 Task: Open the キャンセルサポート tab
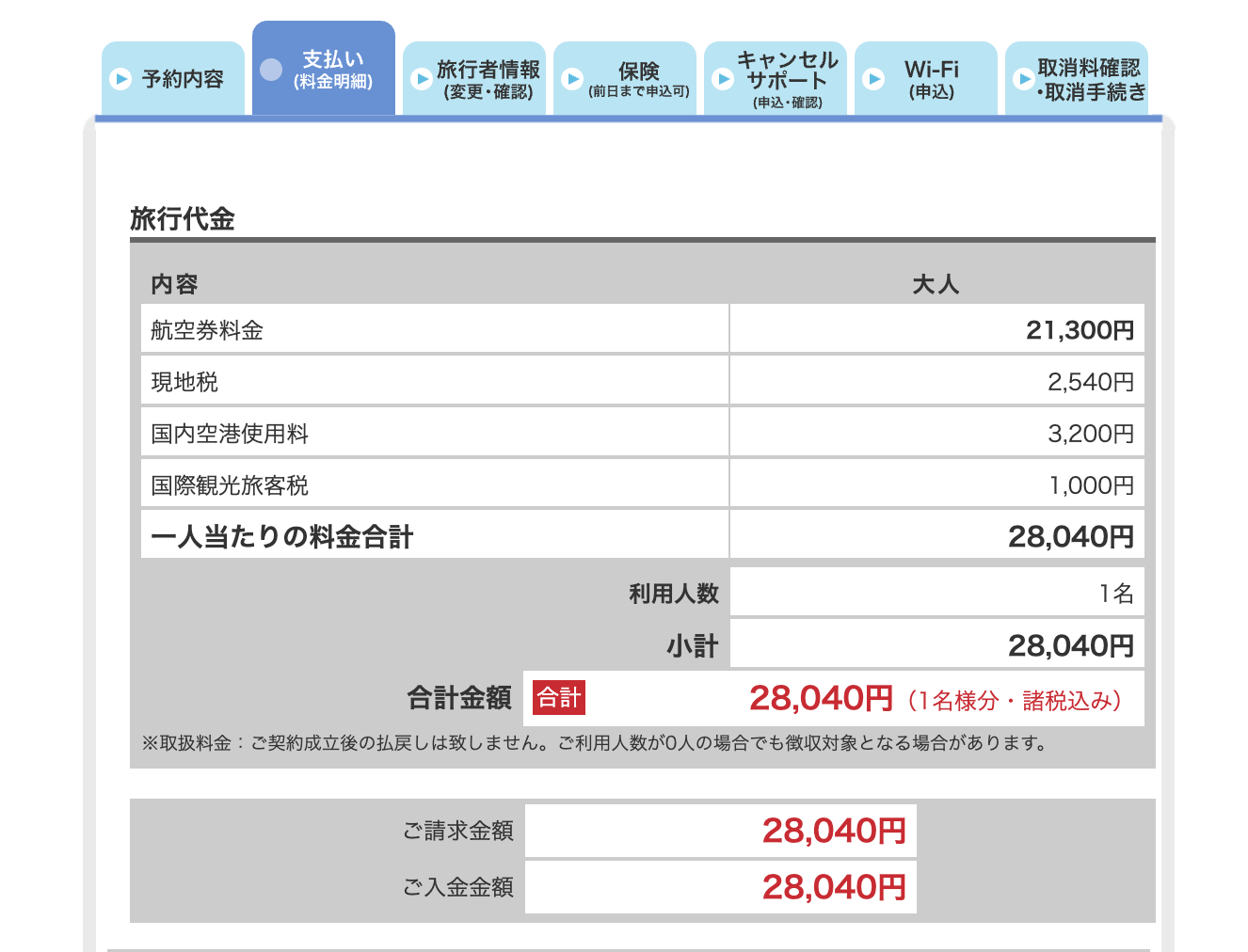[x=776, y=79]
